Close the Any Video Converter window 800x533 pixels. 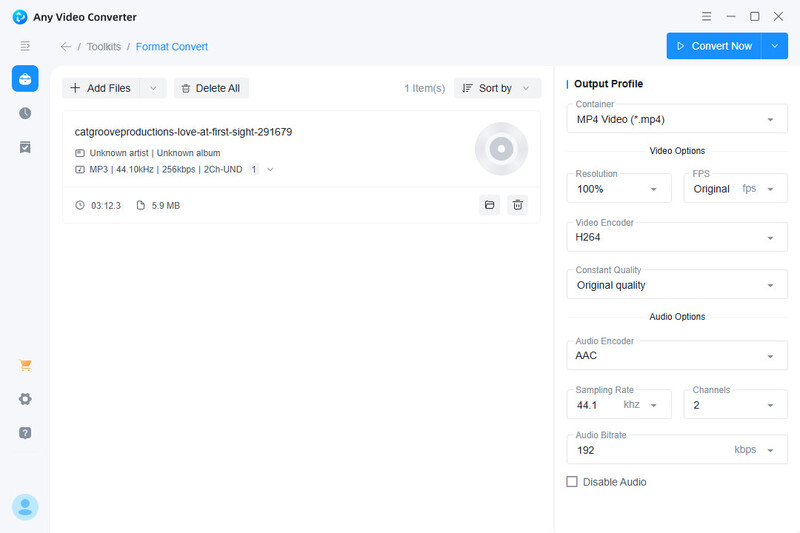point(778,16)
